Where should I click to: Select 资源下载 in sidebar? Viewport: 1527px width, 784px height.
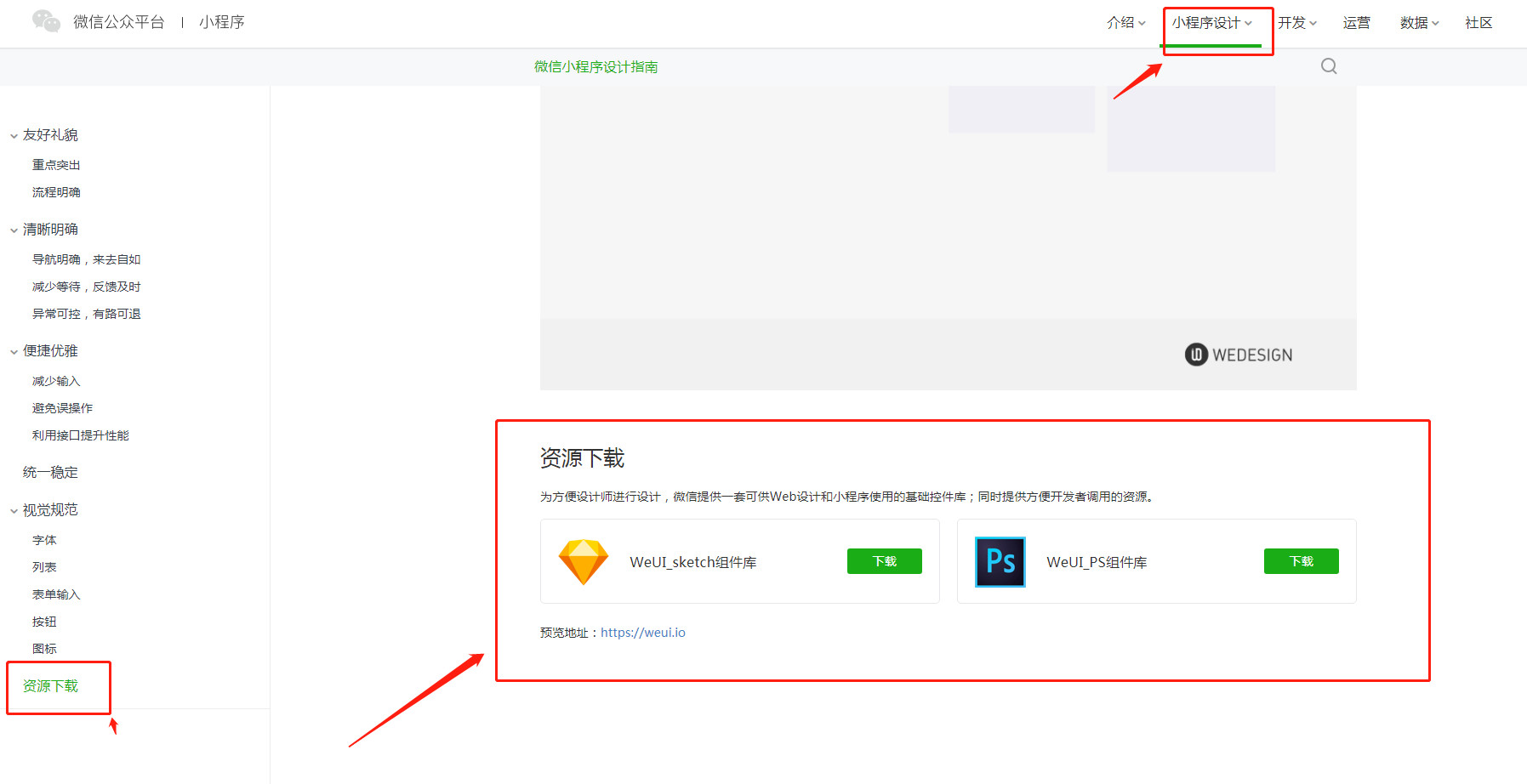click(50, 686)
